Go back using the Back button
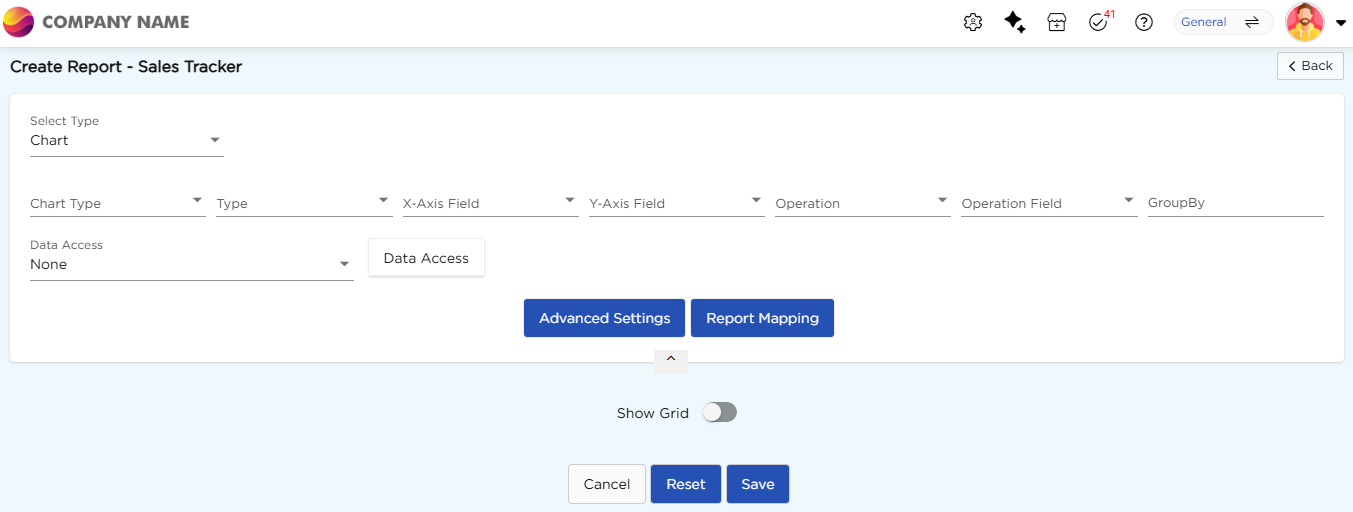The image size is (1353, 512). (x=1309, y=66)
